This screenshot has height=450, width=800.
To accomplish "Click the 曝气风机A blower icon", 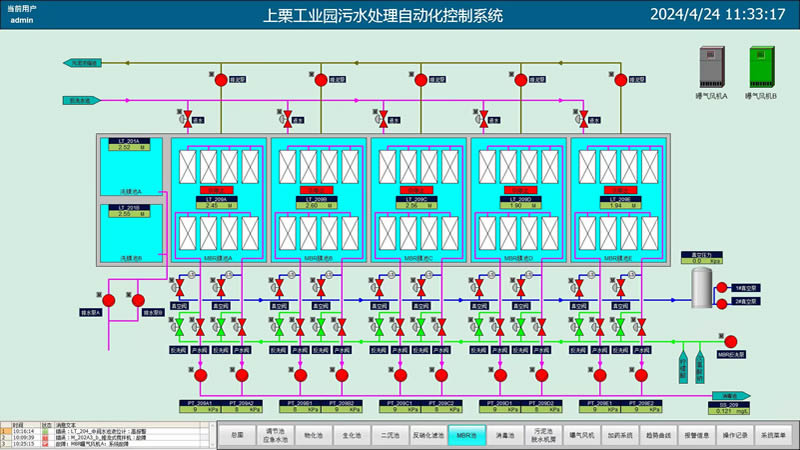I will click(711, 66).
